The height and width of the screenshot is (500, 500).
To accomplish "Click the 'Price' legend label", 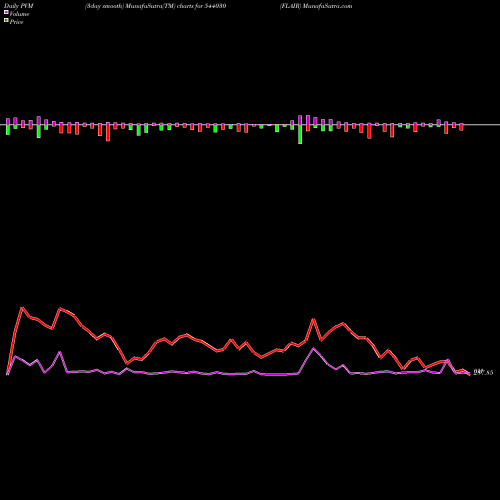I will [16, 22].
